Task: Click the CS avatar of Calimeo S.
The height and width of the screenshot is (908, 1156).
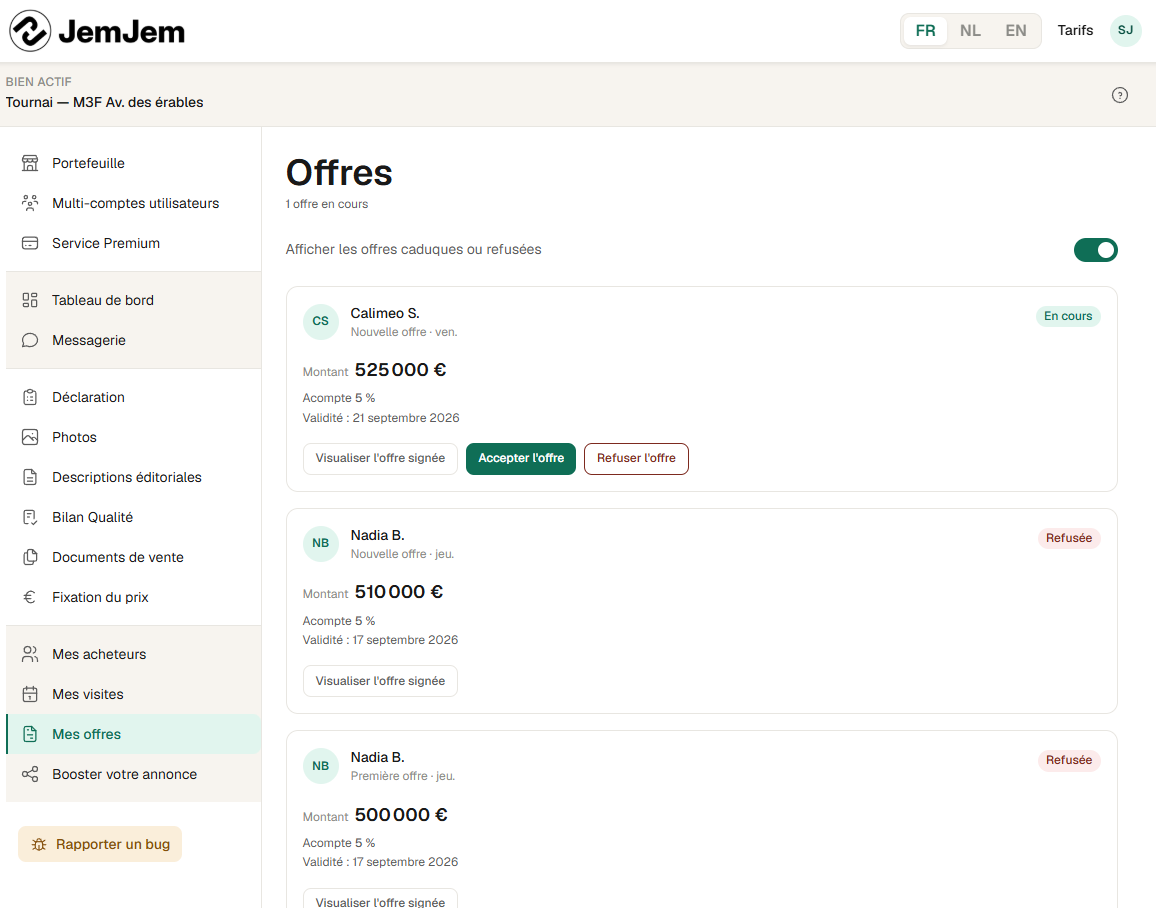Action: [321, 321]
